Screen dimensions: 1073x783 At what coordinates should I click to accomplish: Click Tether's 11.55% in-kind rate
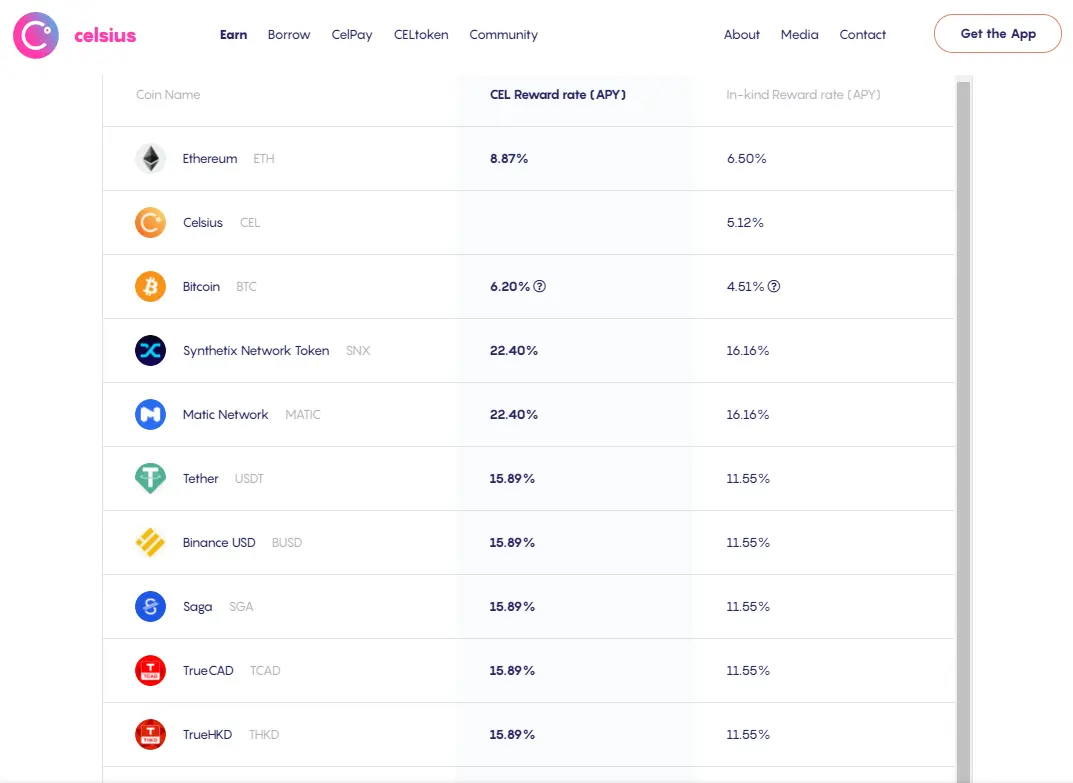[748, 478]
